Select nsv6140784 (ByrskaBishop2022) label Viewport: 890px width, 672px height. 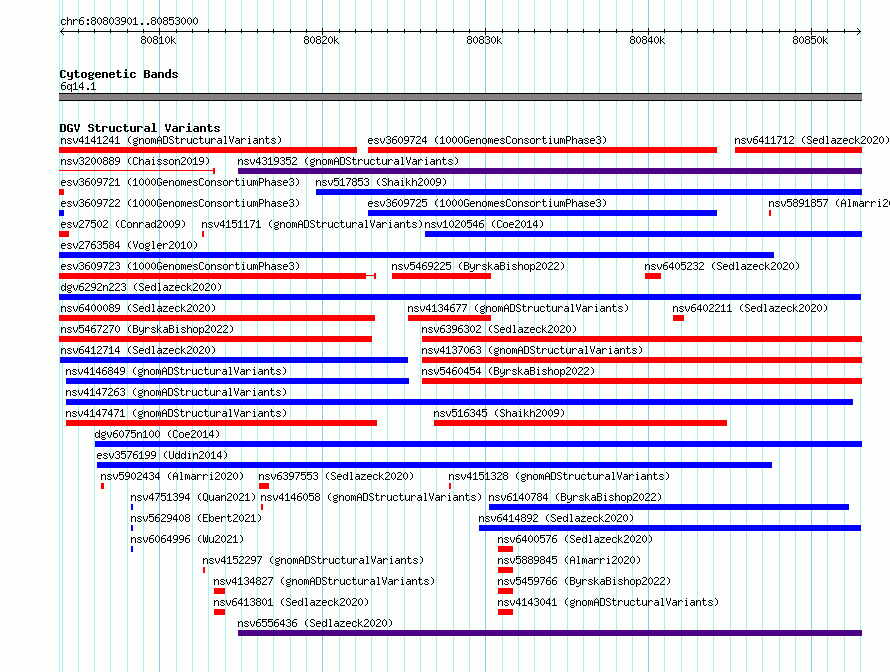tap(575, 497)
